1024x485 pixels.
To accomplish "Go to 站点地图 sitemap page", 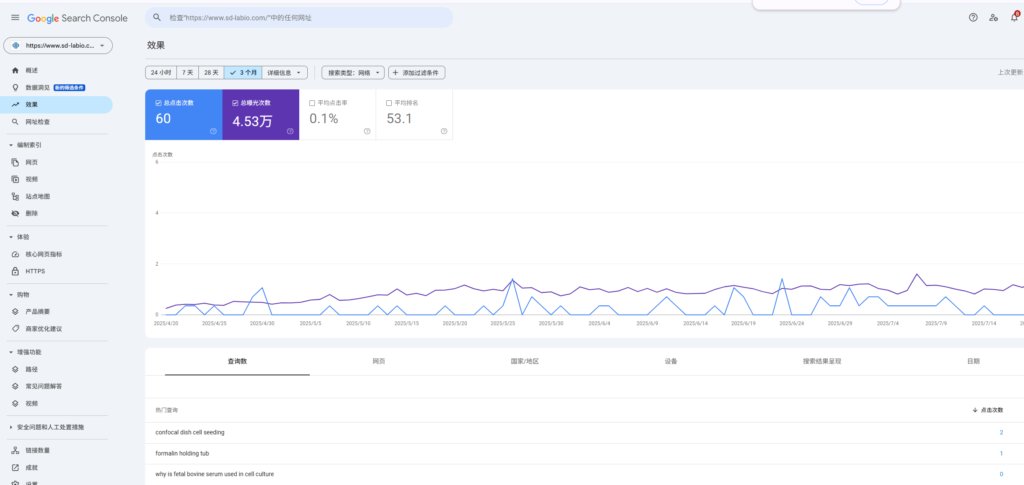I will click(38, 196).
